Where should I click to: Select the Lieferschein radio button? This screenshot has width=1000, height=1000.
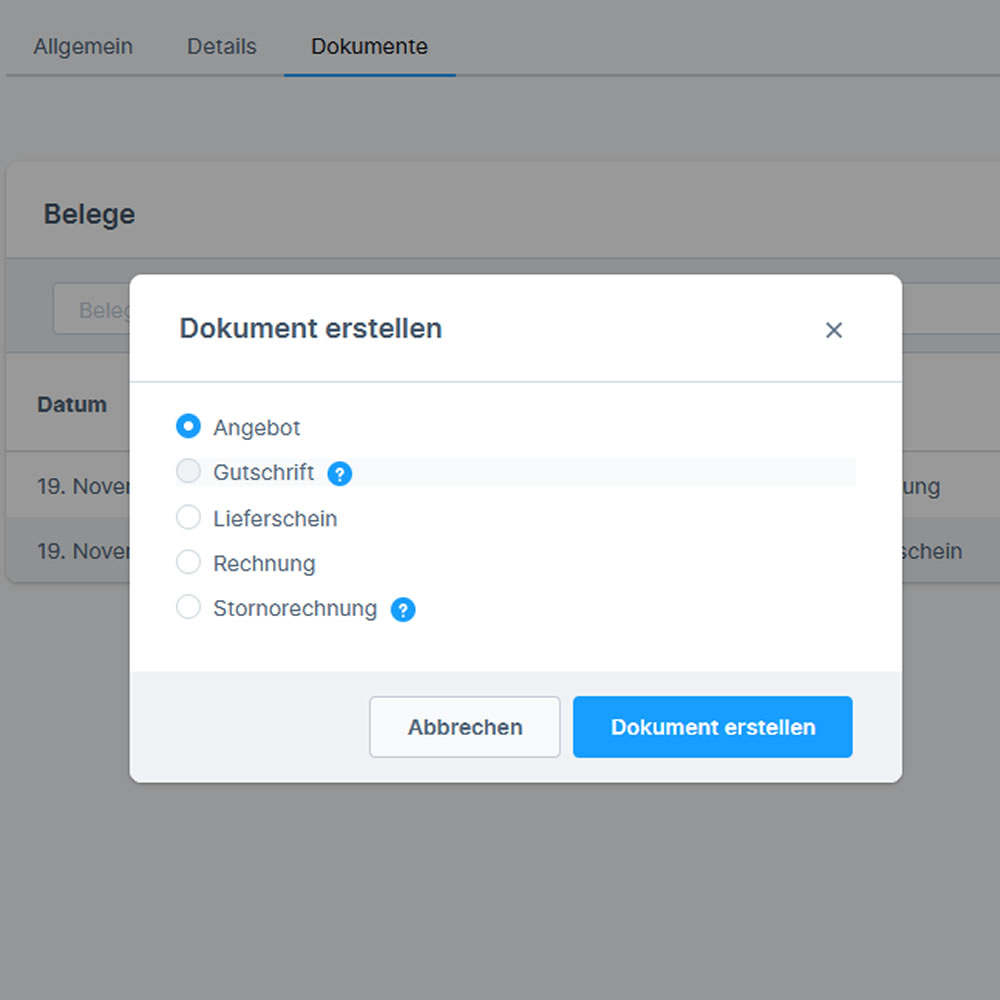(x=188, y=517)
